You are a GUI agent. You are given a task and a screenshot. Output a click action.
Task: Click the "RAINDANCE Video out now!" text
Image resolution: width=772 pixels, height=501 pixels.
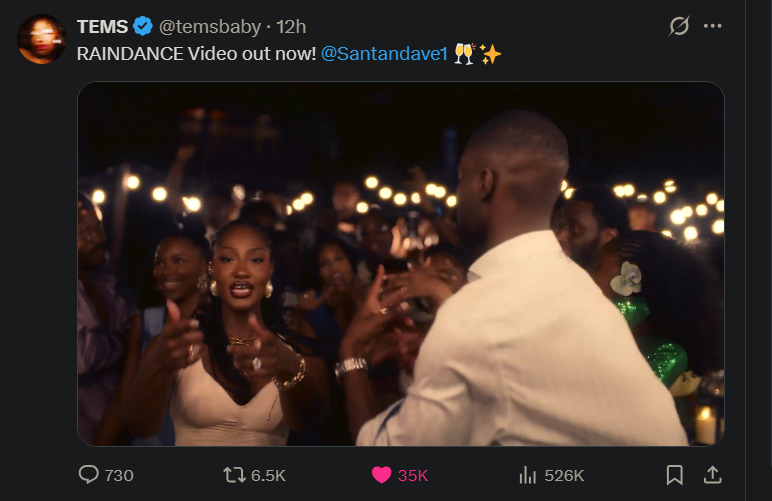196,53
